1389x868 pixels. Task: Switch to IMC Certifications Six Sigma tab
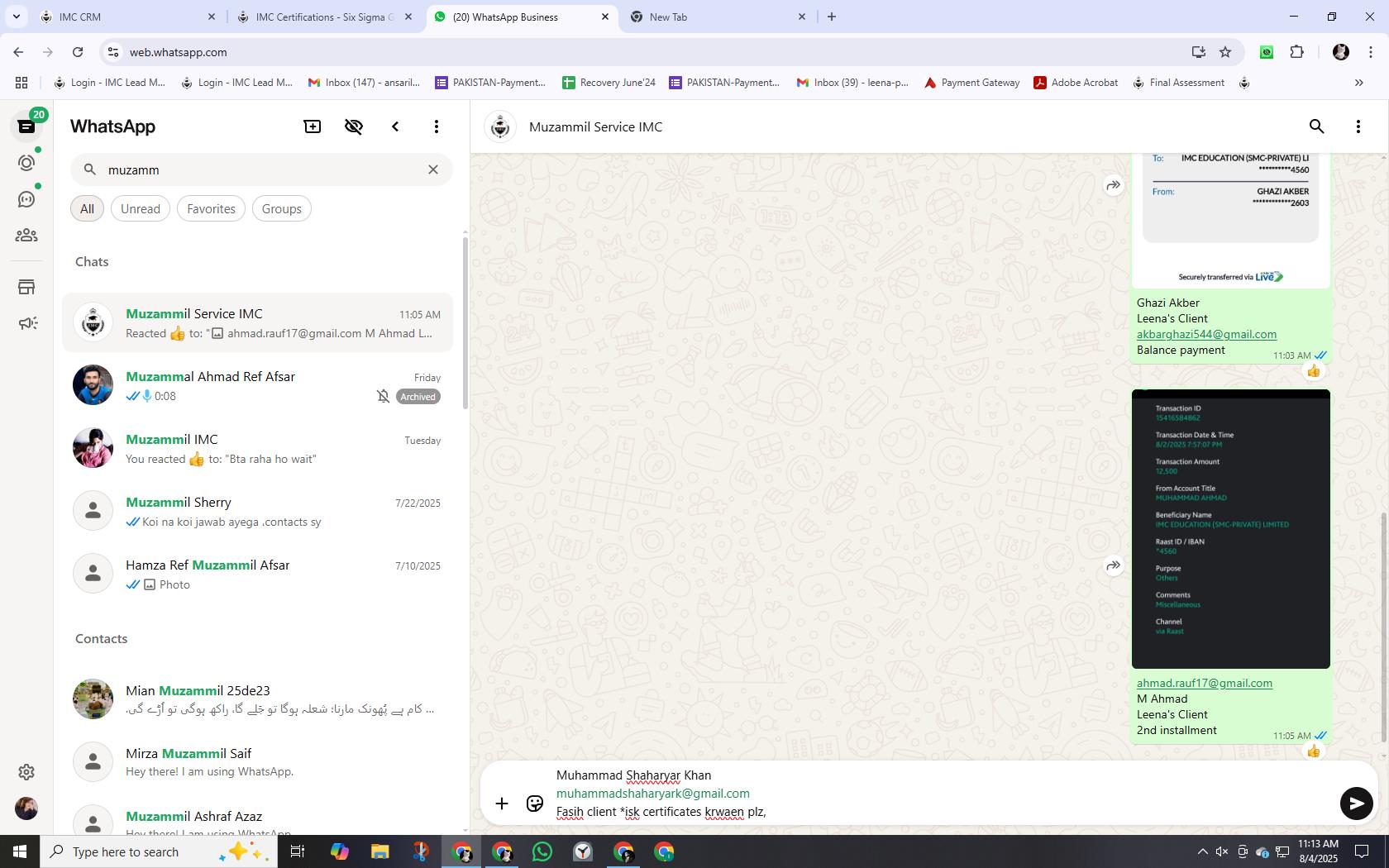point(324,17)
